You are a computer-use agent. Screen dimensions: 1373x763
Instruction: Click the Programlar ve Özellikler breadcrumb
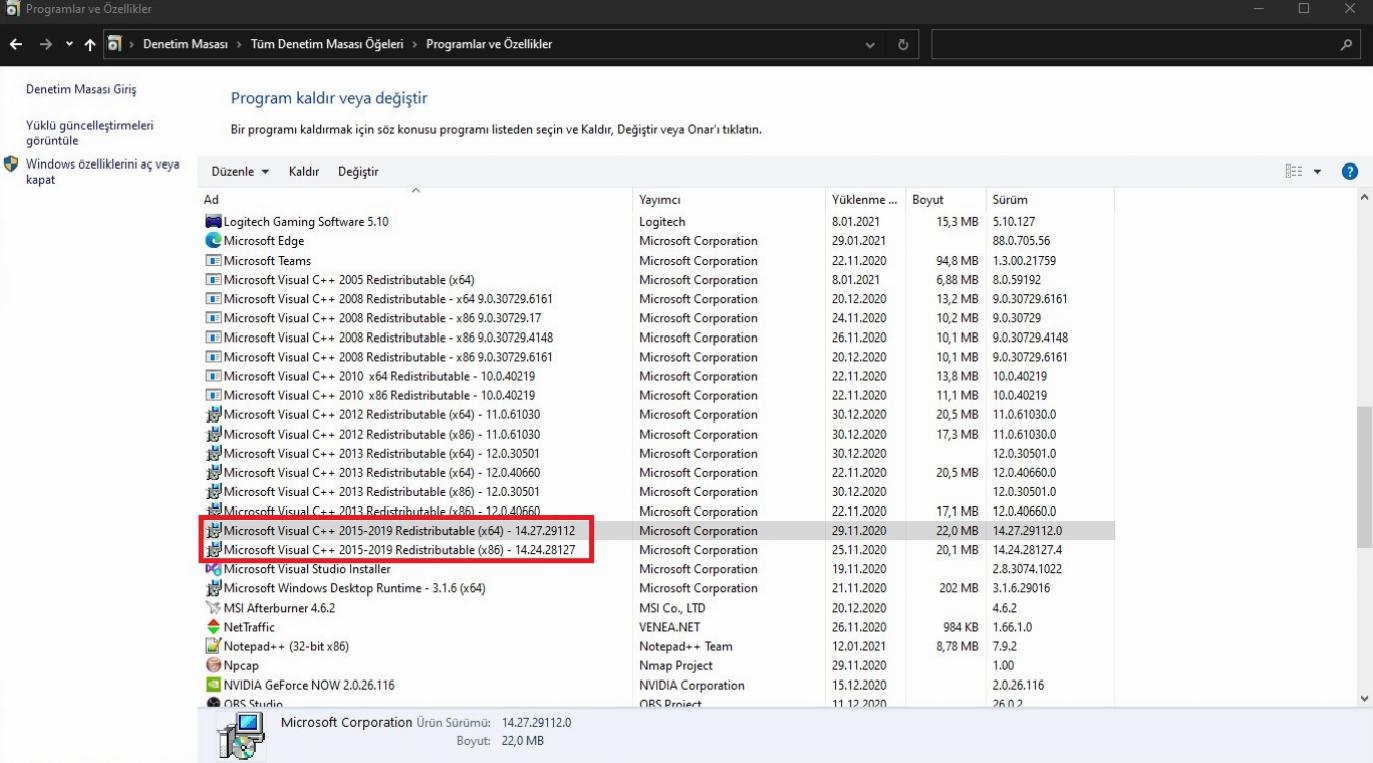tap(489, 44)
